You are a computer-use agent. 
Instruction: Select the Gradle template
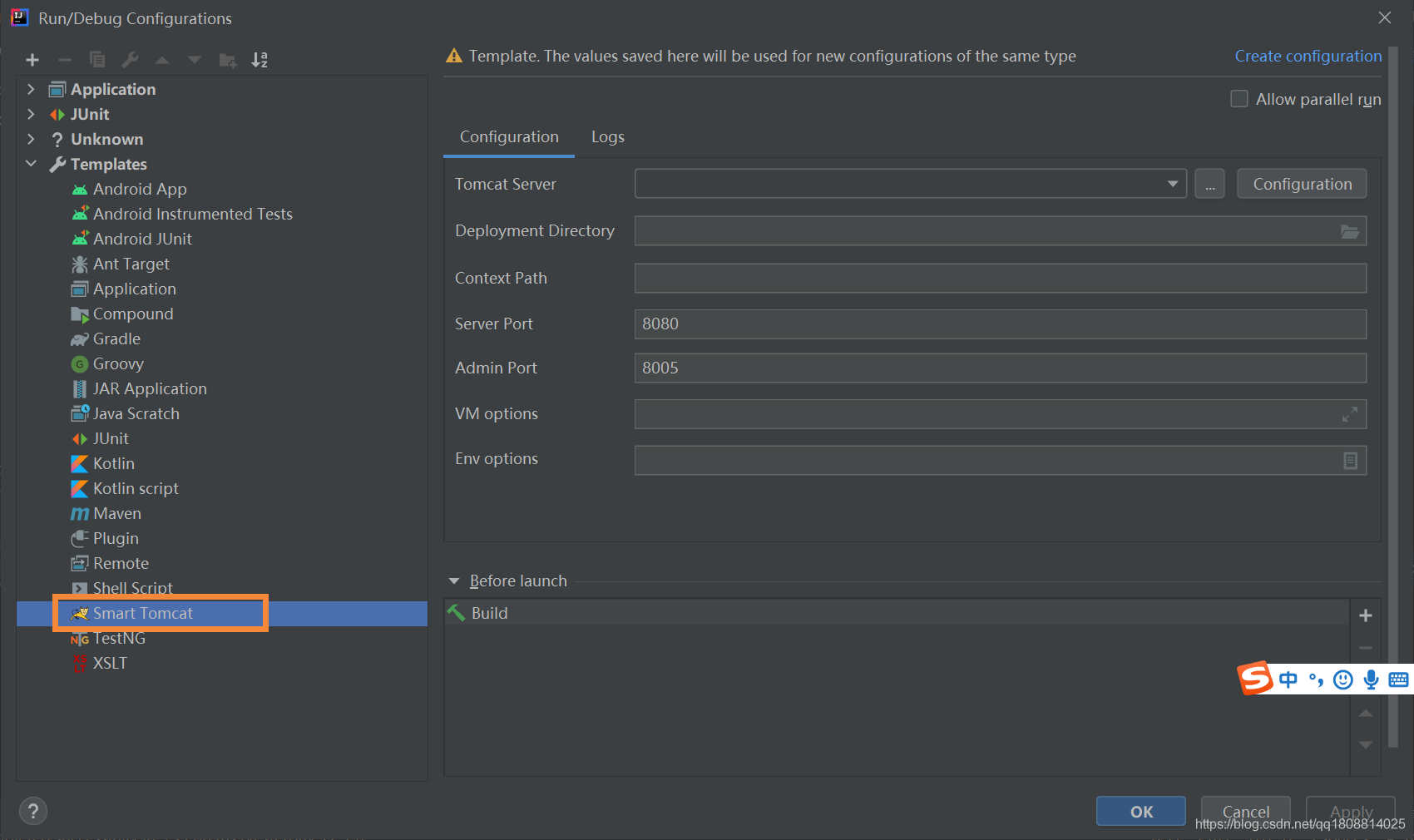click(x=116, y=339)
